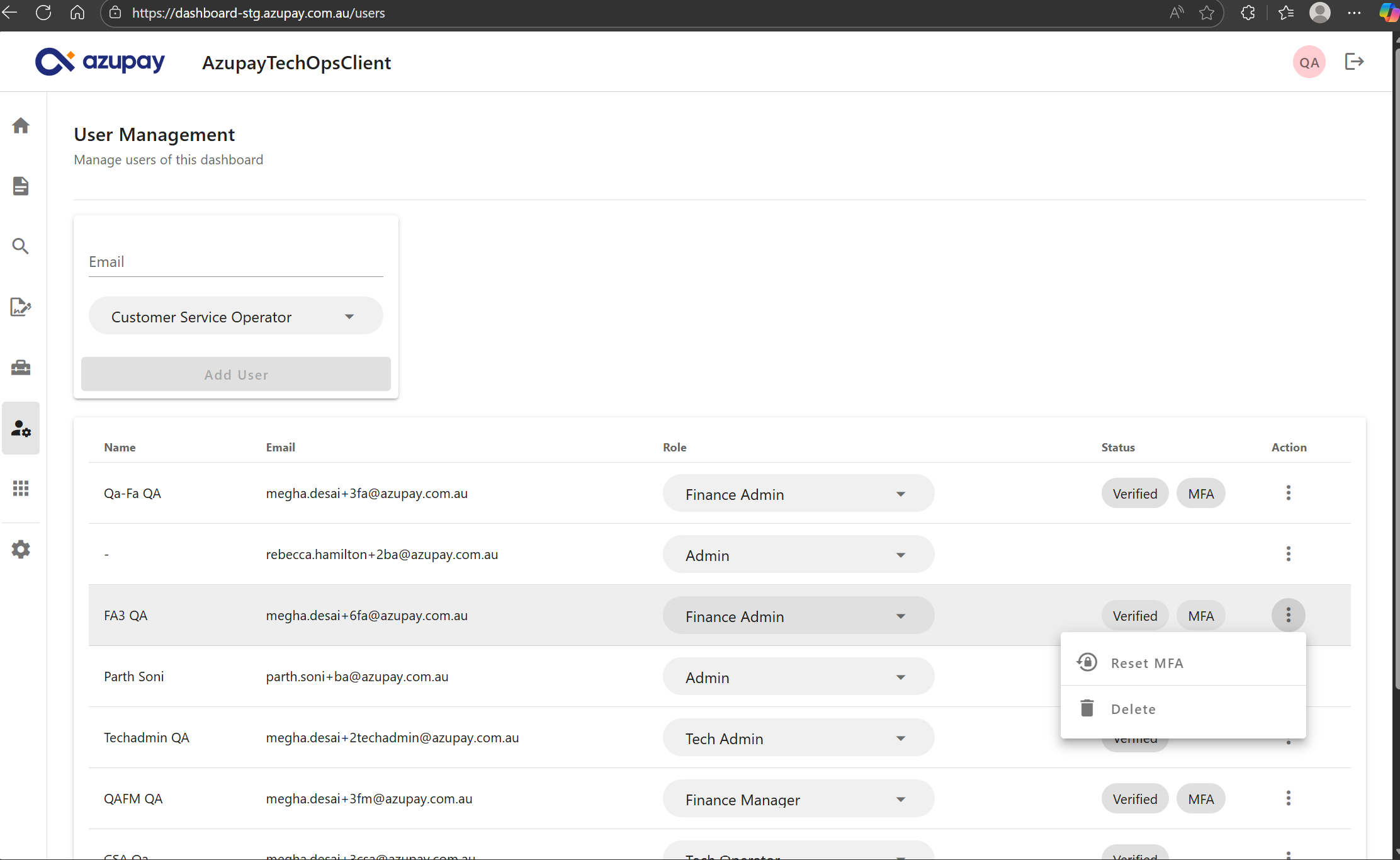Open the apps grid sidebar icon
This screenshot has width=1400, height=860.
point(21,489)
